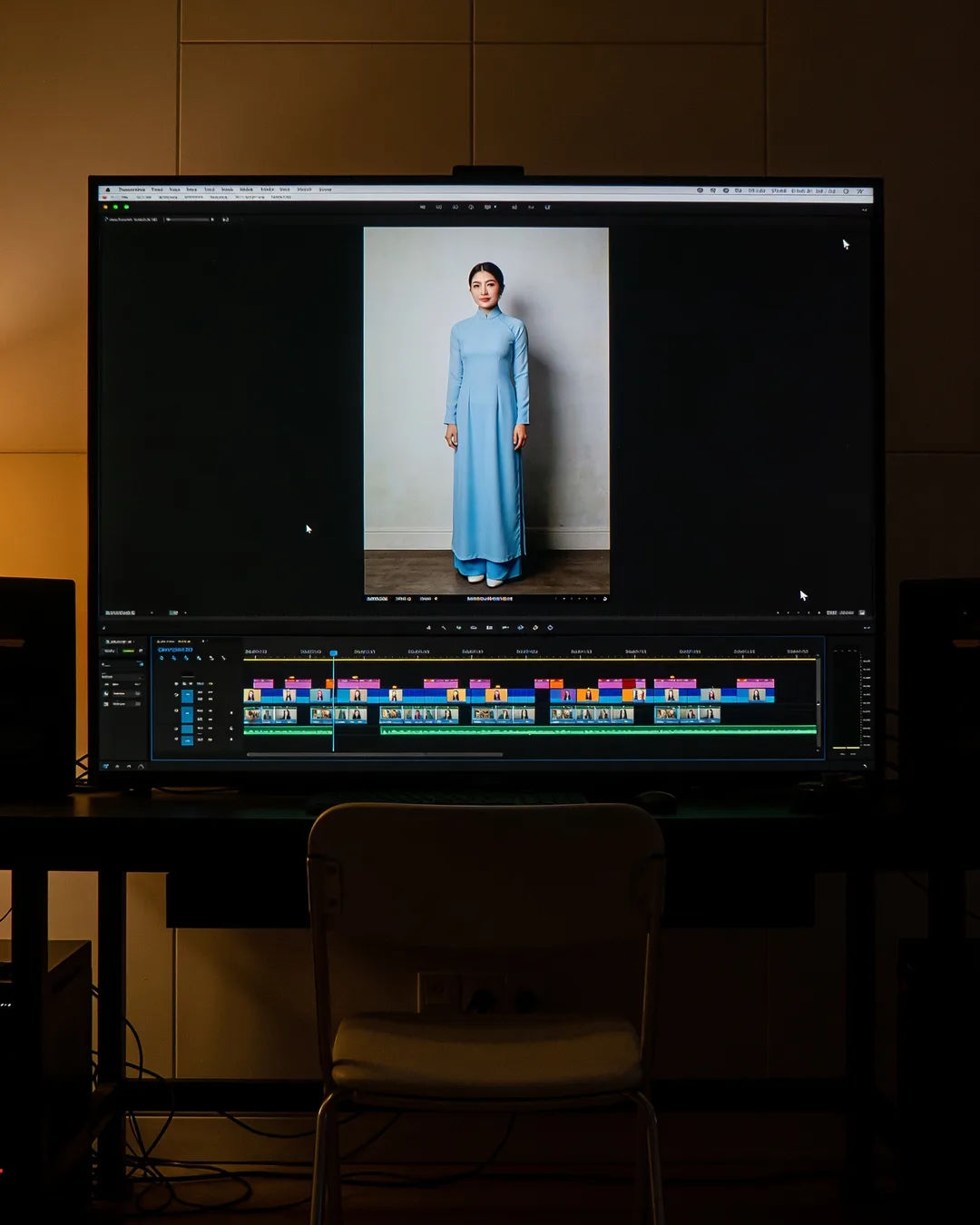Click the green button in the left project panel header
The width and height of the screenshot is (980, 1225).
(128, 651)
